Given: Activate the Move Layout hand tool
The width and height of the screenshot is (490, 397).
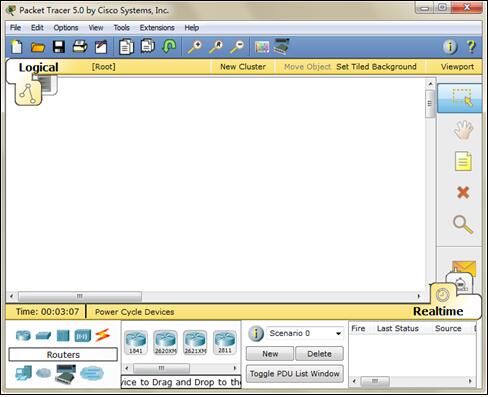Looking at the screenshot, I should coord(463,130).
